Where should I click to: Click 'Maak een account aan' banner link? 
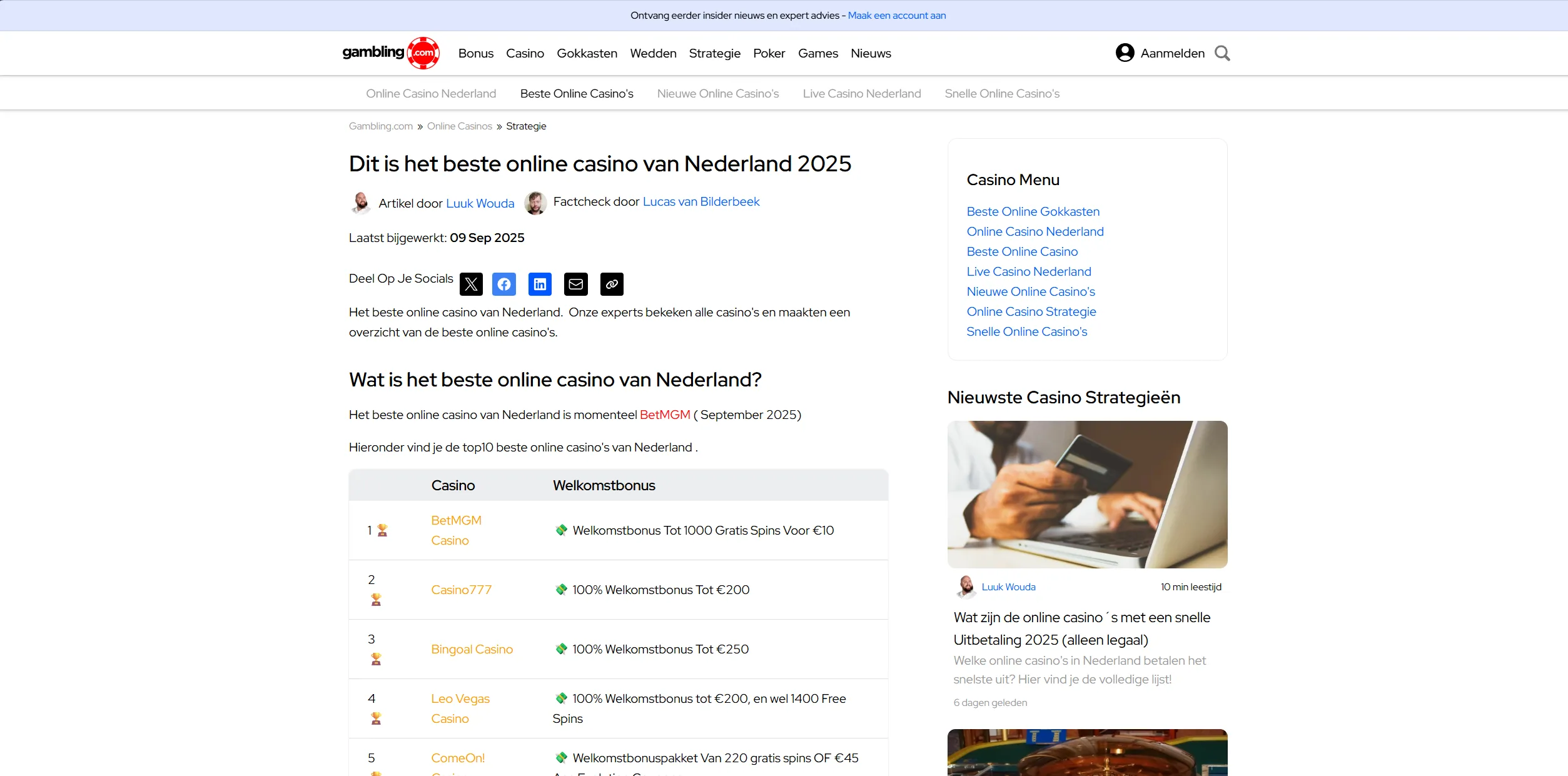(897, 16)
